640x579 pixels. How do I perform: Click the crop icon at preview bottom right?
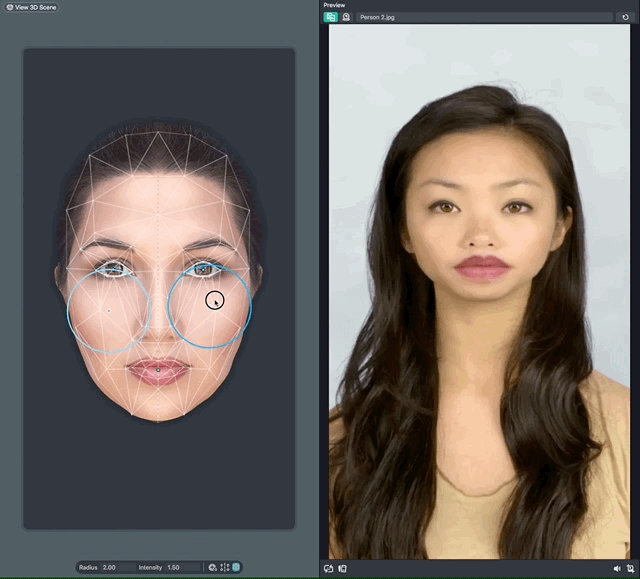pos(630,568)
